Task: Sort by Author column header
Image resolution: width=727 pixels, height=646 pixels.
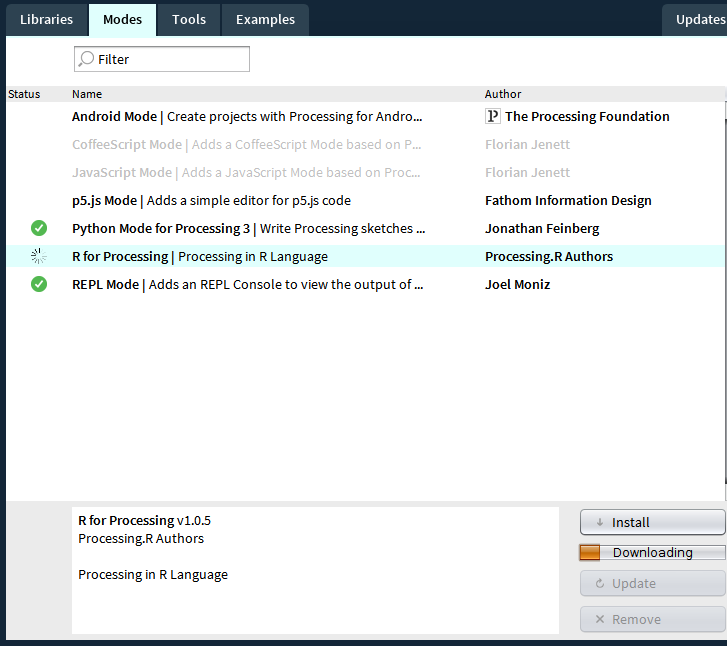Action: point(503,94)
